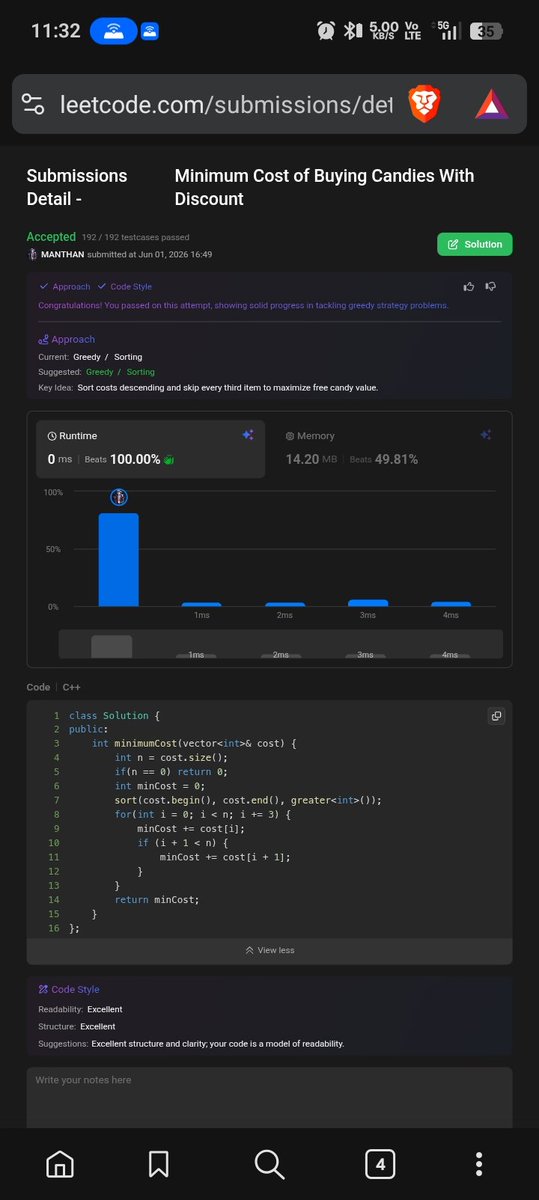Tap the browser Home icon

point(60,1164)
